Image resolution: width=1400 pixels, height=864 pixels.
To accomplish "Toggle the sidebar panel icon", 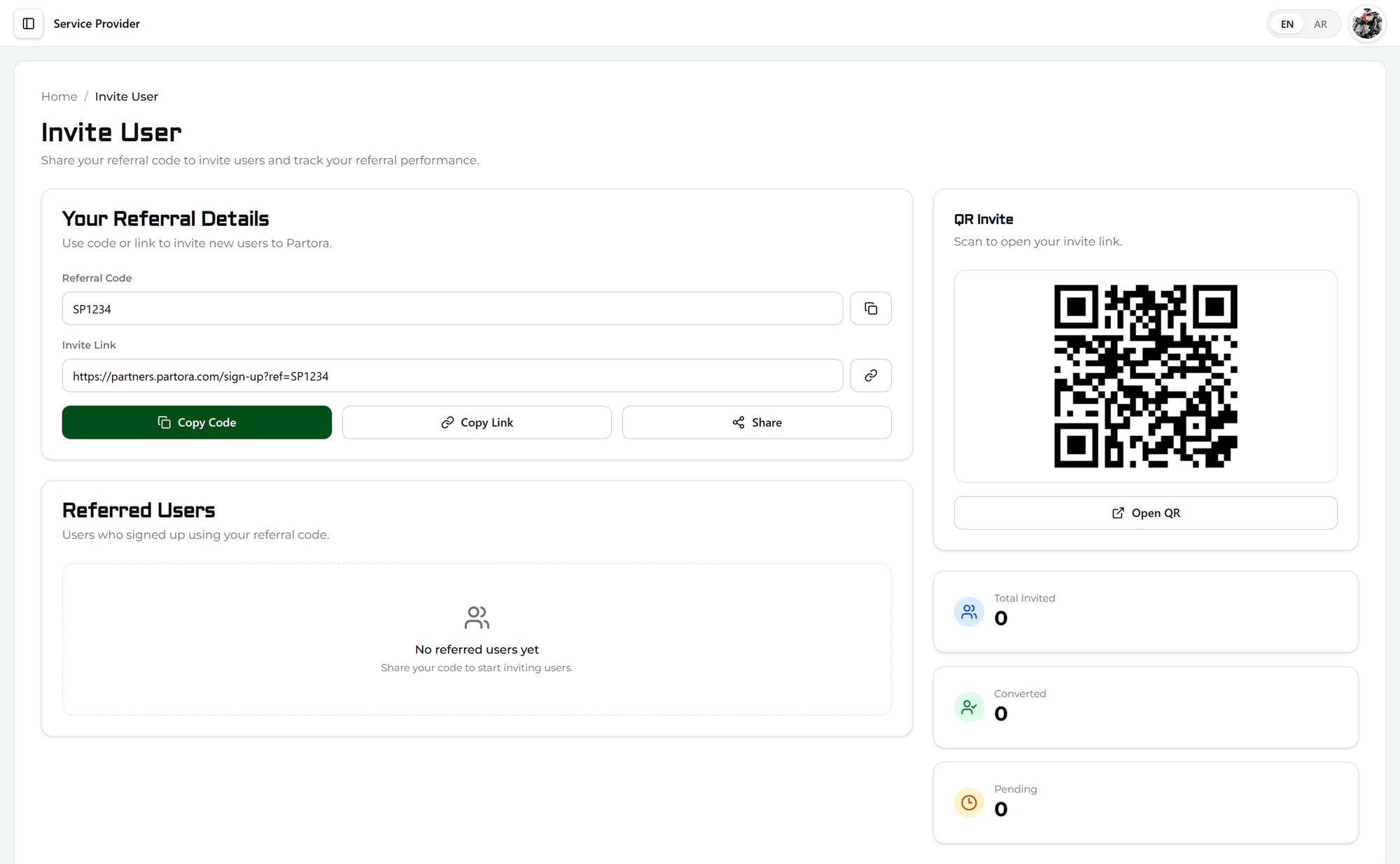I will (x=29, y=24).
